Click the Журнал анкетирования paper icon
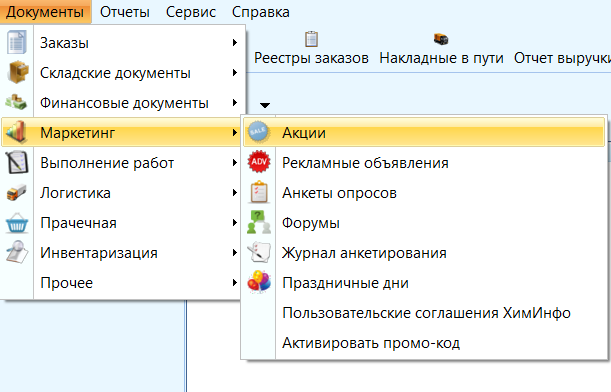This screenshot has width=611, height=392. click(x=259, y=252)
